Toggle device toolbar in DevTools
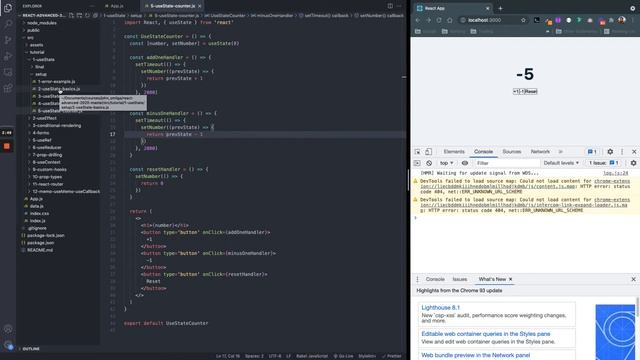640x360 pixels. (x=428, y=151)
